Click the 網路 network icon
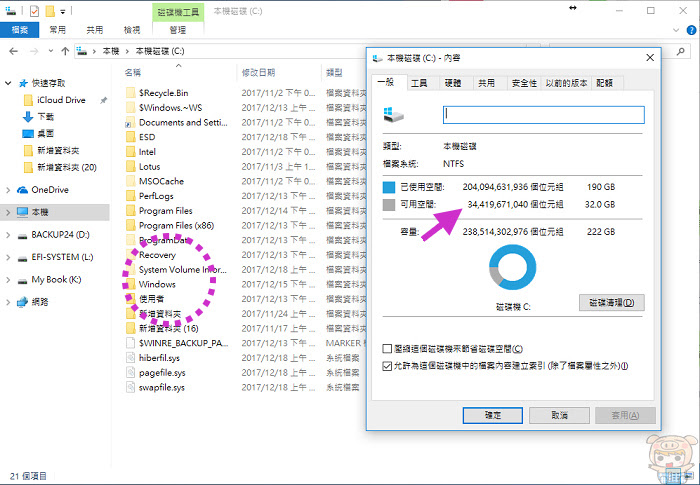The width and height of the screenshot is (700, 485). [22, 302]
